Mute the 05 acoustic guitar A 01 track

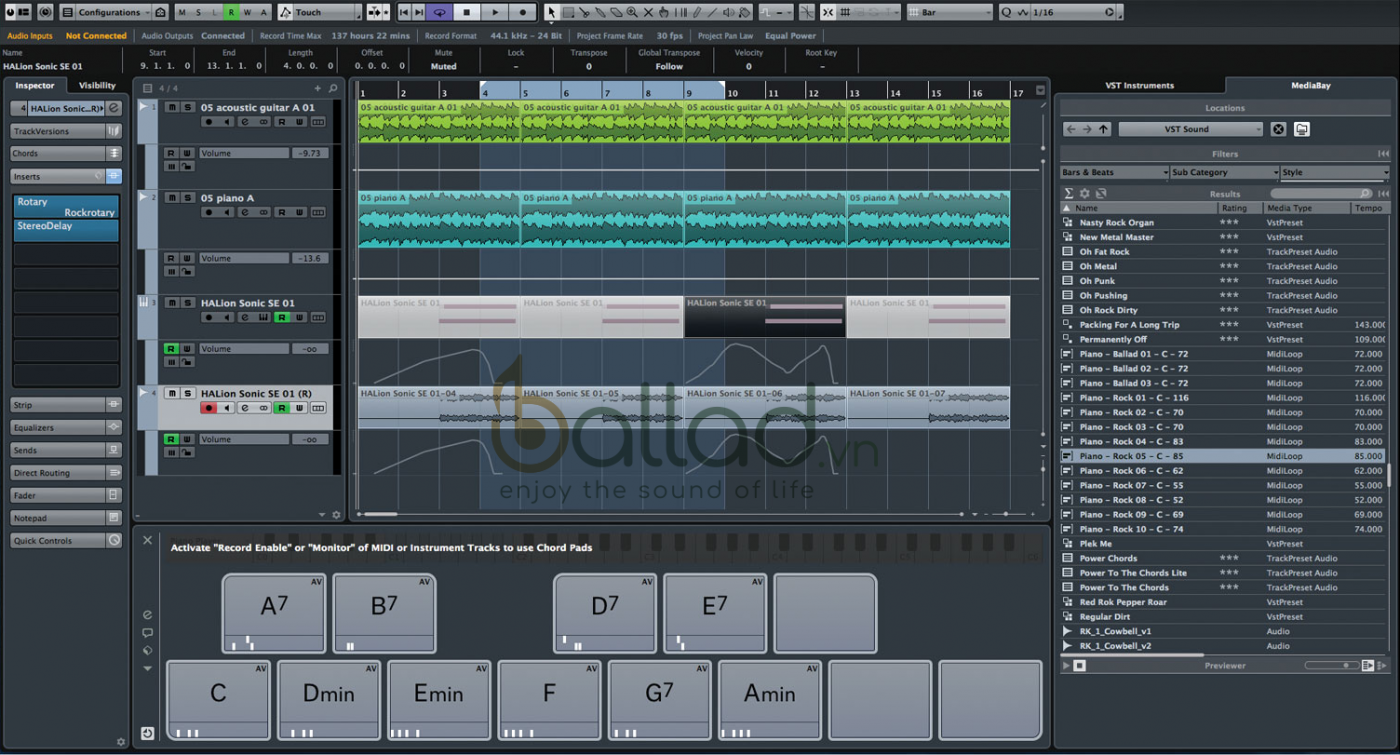[x=171, y=107]
